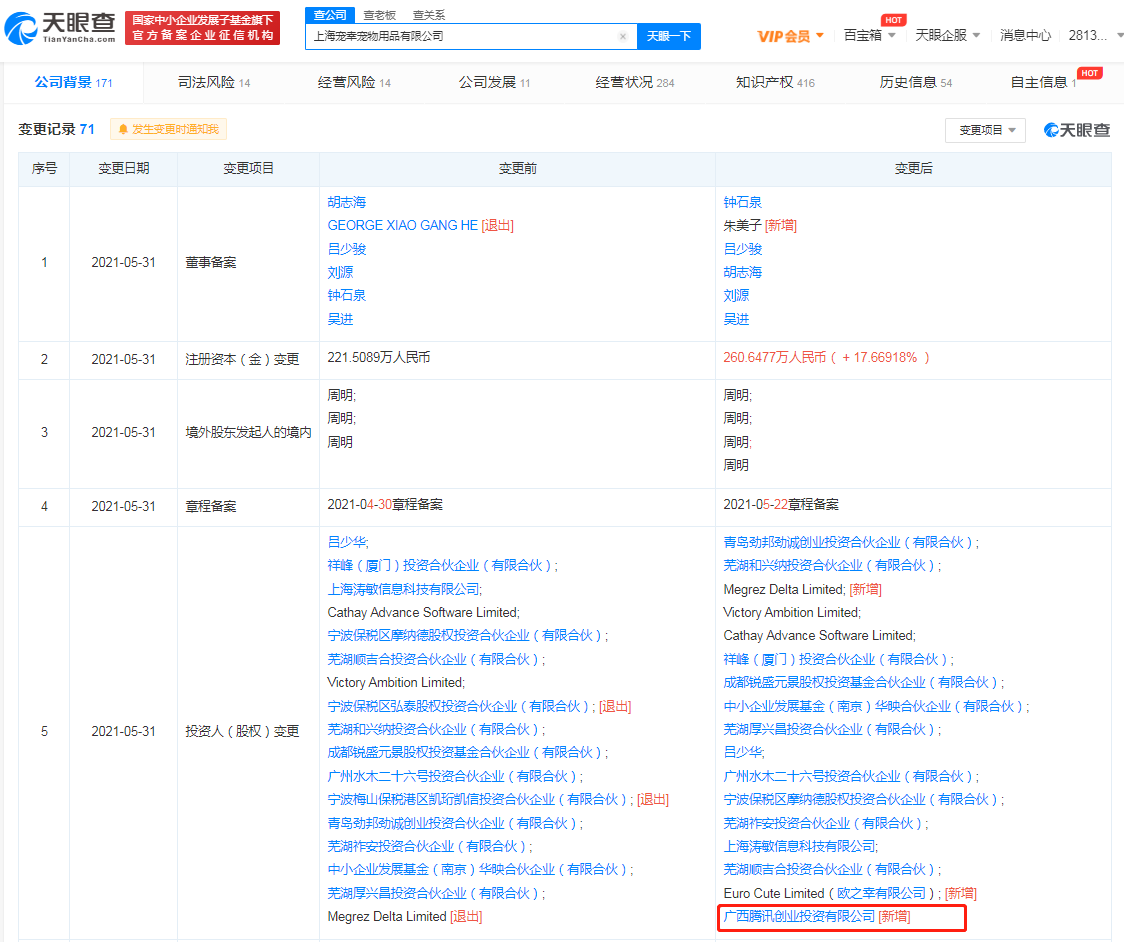The width and height of the screenshot is (1124, 942).
Task: Click the bell icon for change notifications
Action: pos(123,129)
